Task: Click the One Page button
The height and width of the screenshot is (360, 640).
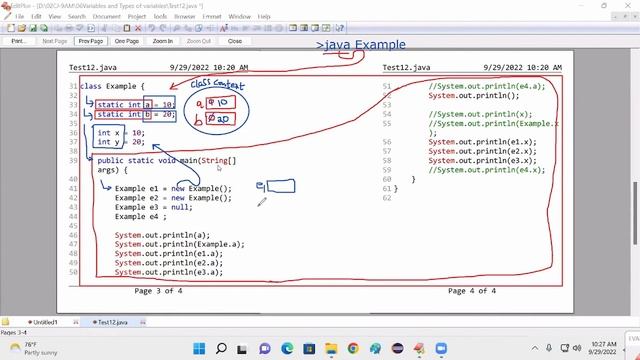Action: tap(127, 41)
